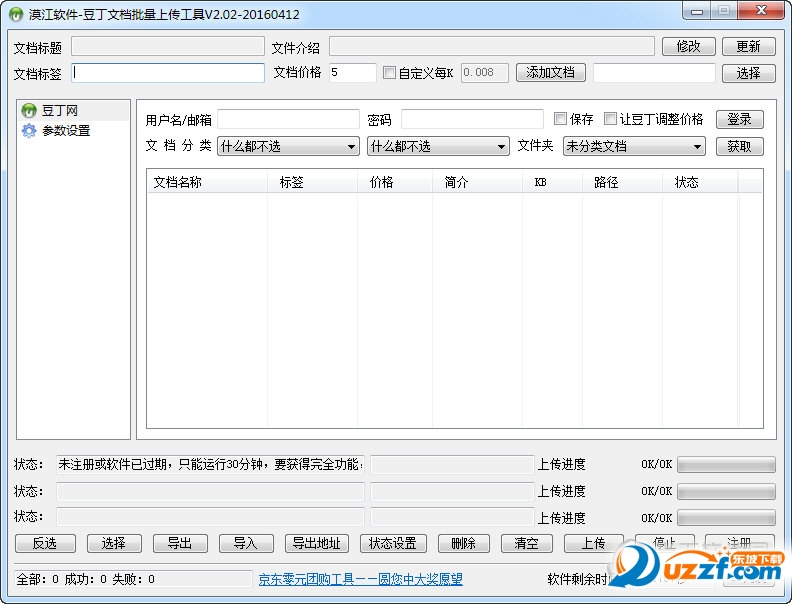Click first 上传进度 progress bar
This screenshot has width=792, height=604.
pos(726,465)
